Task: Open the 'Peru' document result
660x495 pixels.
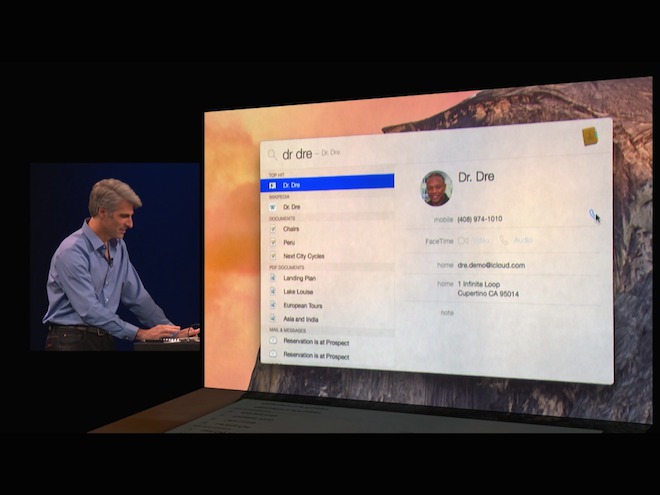Action: coord(327,242)
